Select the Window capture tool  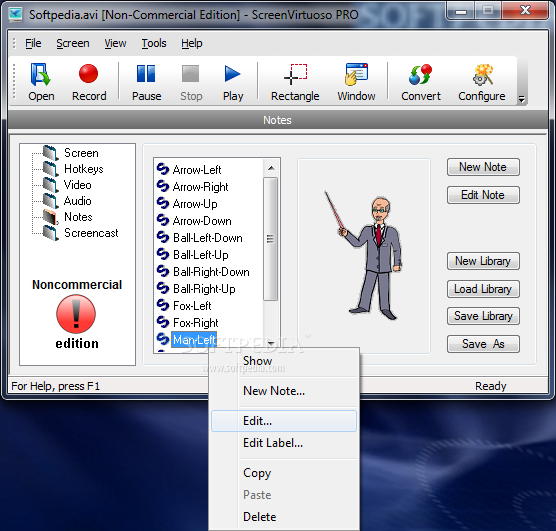tap(356, 82)
